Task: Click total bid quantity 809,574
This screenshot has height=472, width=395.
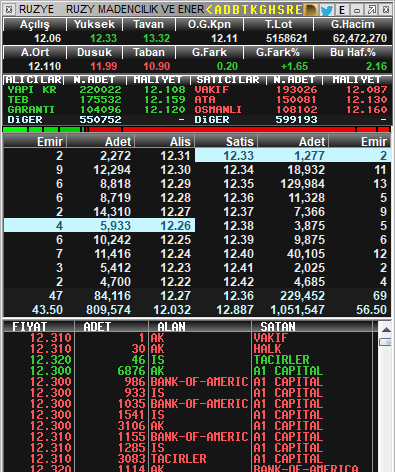Action: tap(109, 310)
